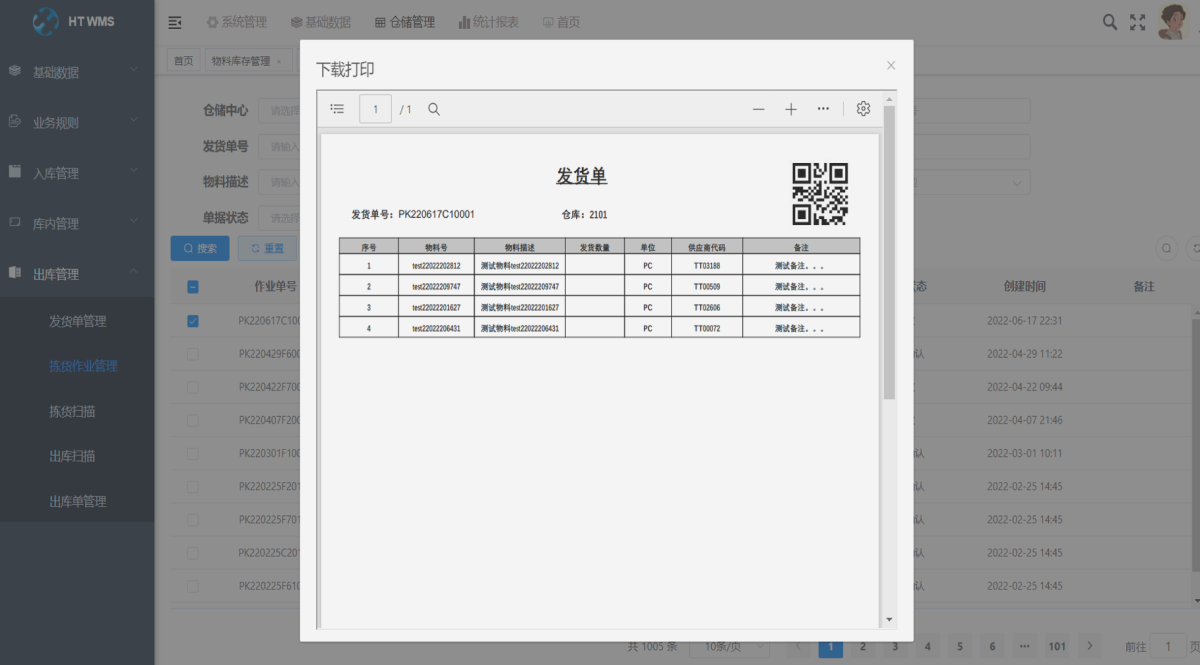Collapse the sidebar with the hamburger icon
This screenshot has height=665, width=1200.
click(x=175, y=22)
